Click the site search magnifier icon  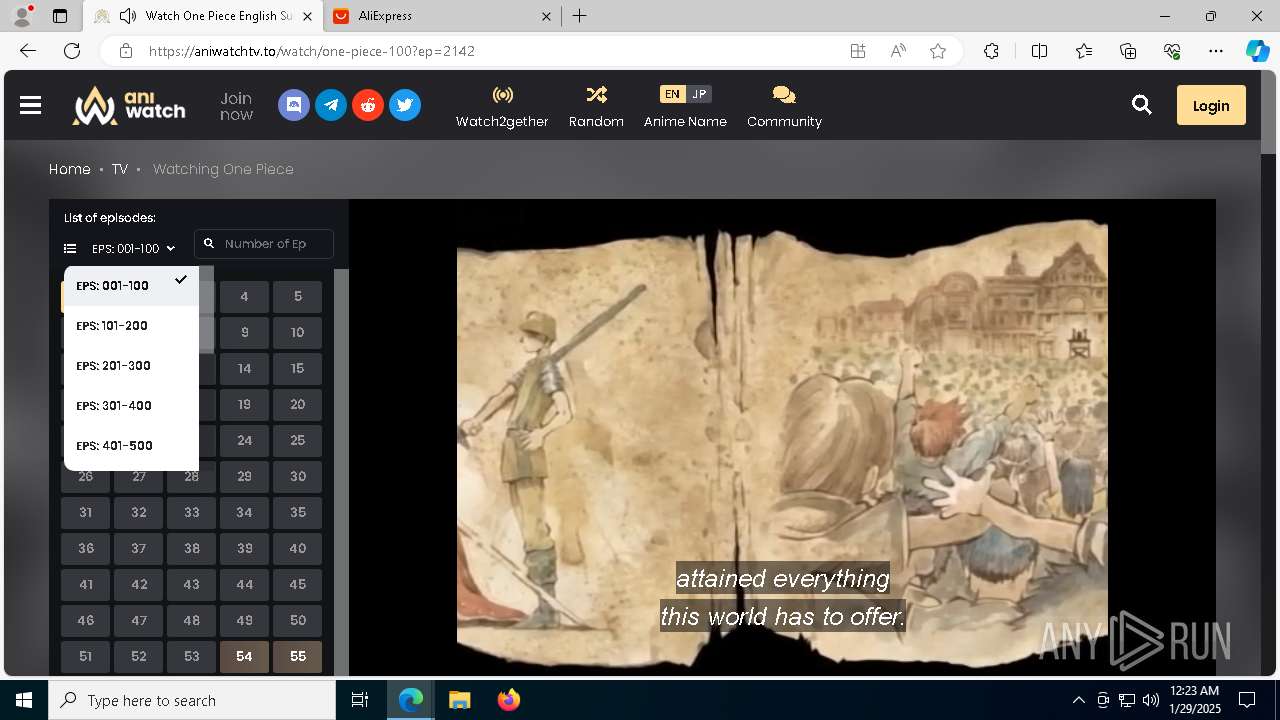[1142, 105]
